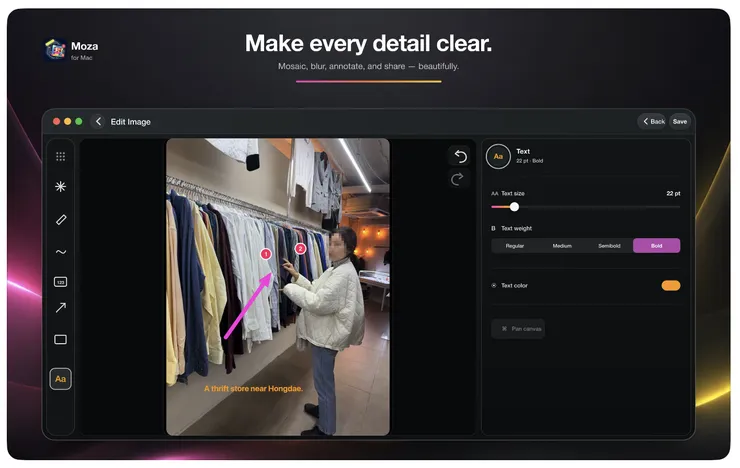Redo the last undone edit

(458, 179)
